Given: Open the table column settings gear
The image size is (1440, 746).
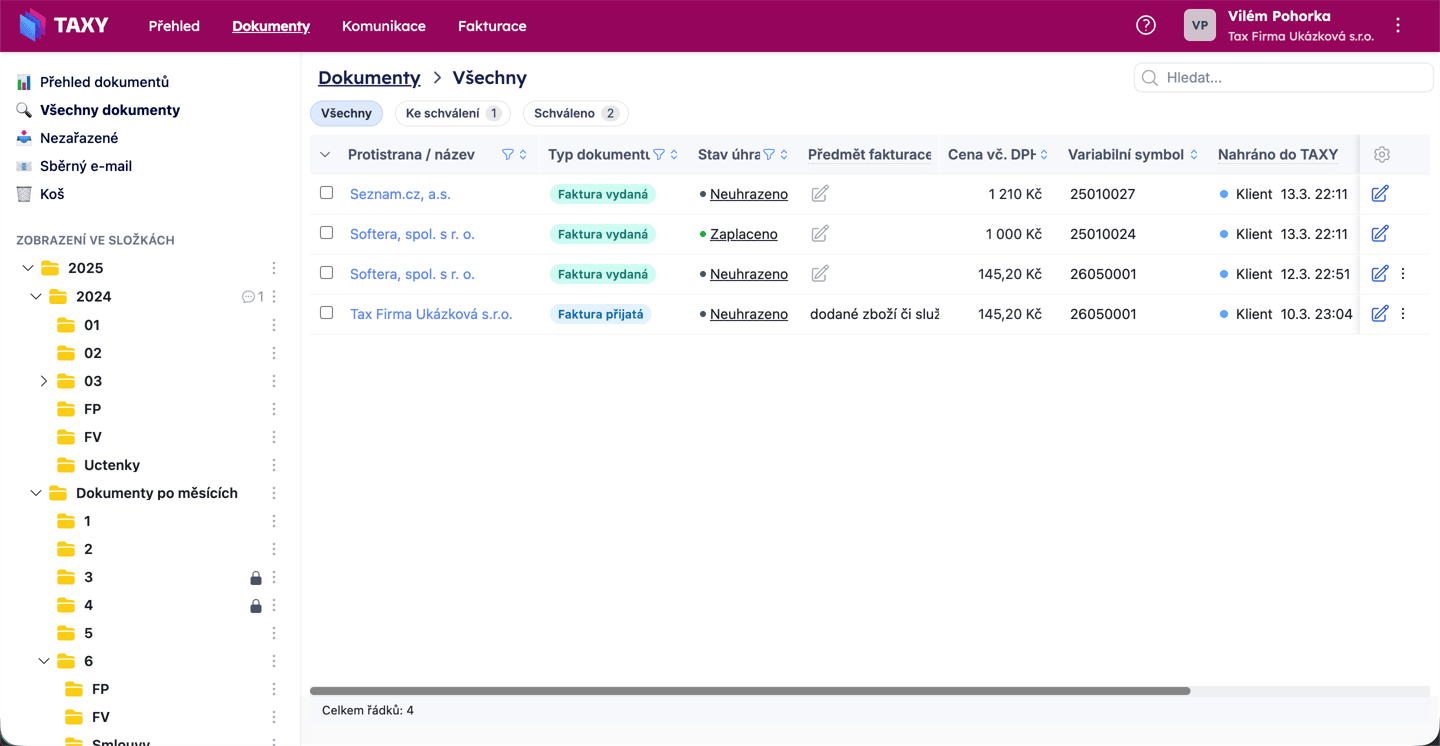Looking at the screenshot, I should (x=1382, y=155).
